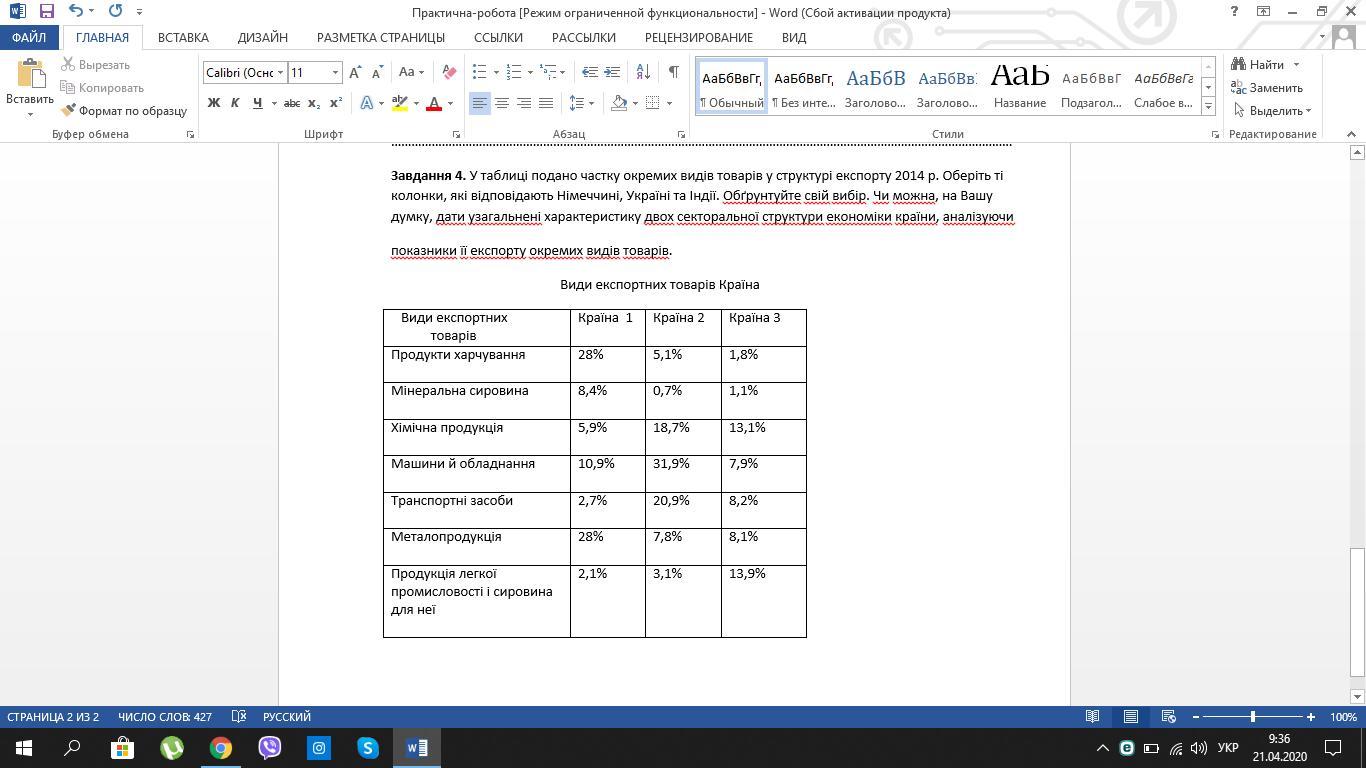The image size is (1366, 768).
Task: Open the font size dropdown
Action: click(x=335, y=72)
